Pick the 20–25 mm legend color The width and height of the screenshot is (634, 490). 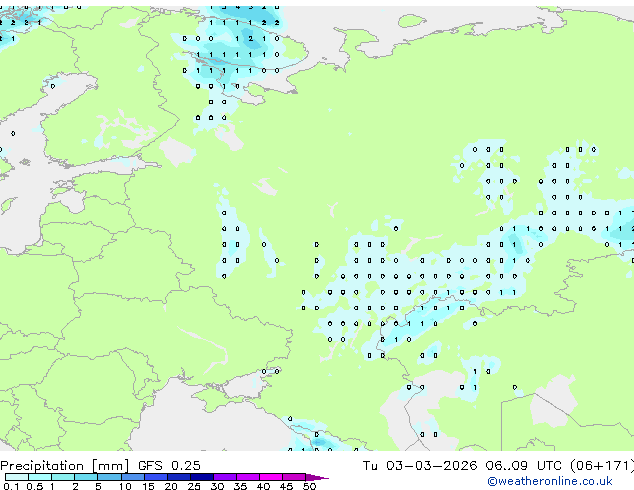[178, 477]
